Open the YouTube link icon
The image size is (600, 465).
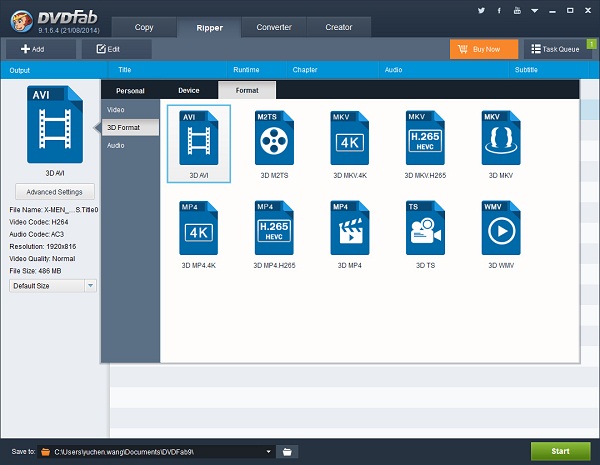[x=517, y=11]
